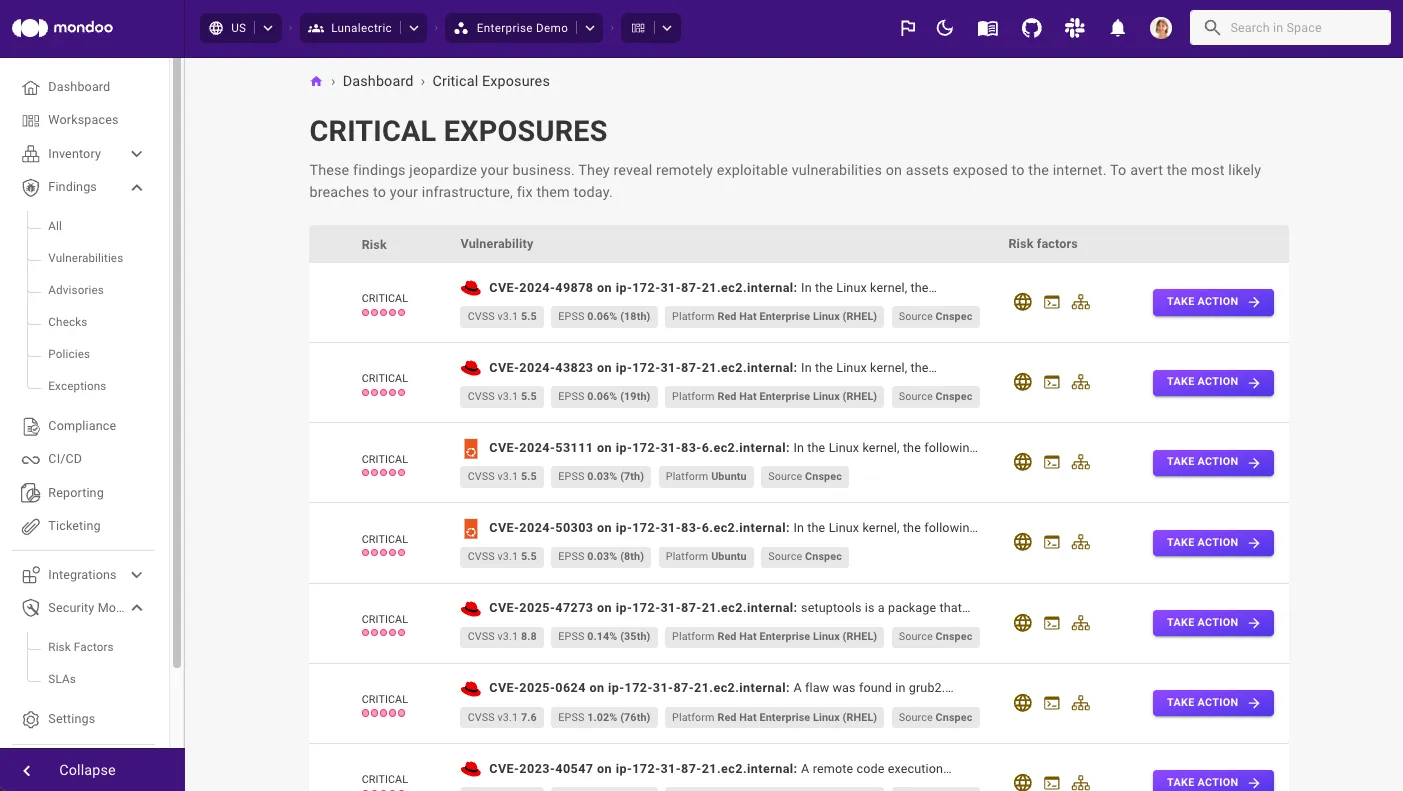Screen dimensions: 1403x791
Task: Open user profile avatar
Action: (x=1161, y=28)
